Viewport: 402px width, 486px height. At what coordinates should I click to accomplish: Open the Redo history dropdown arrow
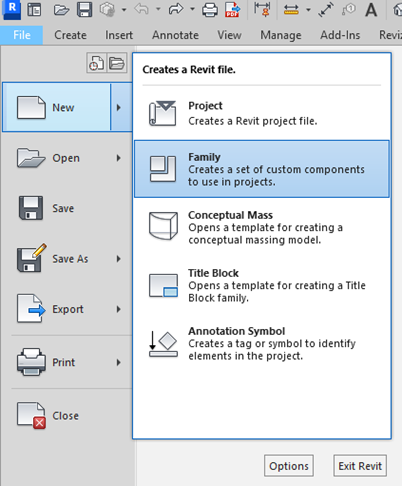pos(192,10)
